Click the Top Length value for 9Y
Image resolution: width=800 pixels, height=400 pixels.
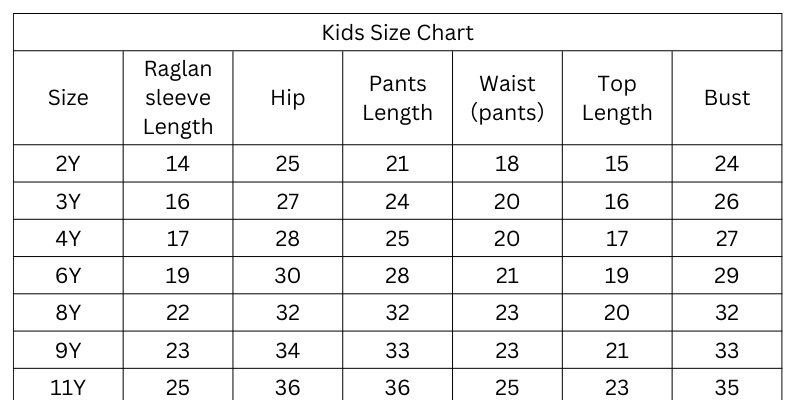coord(617,350)
